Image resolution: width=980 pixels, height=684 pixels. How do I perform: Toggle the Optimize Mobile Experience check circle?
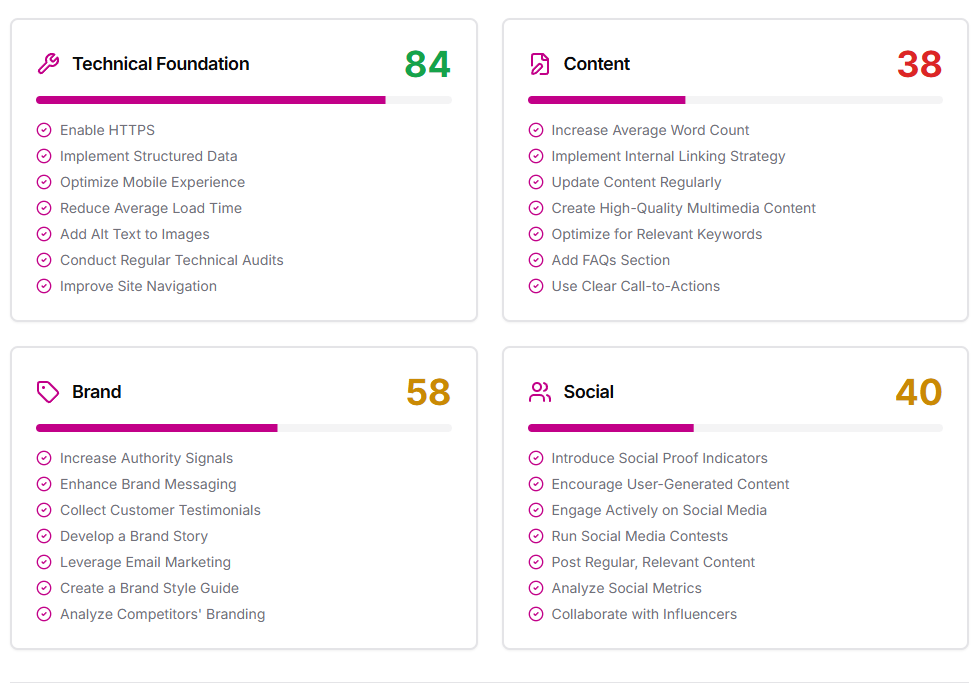[44, 182]
